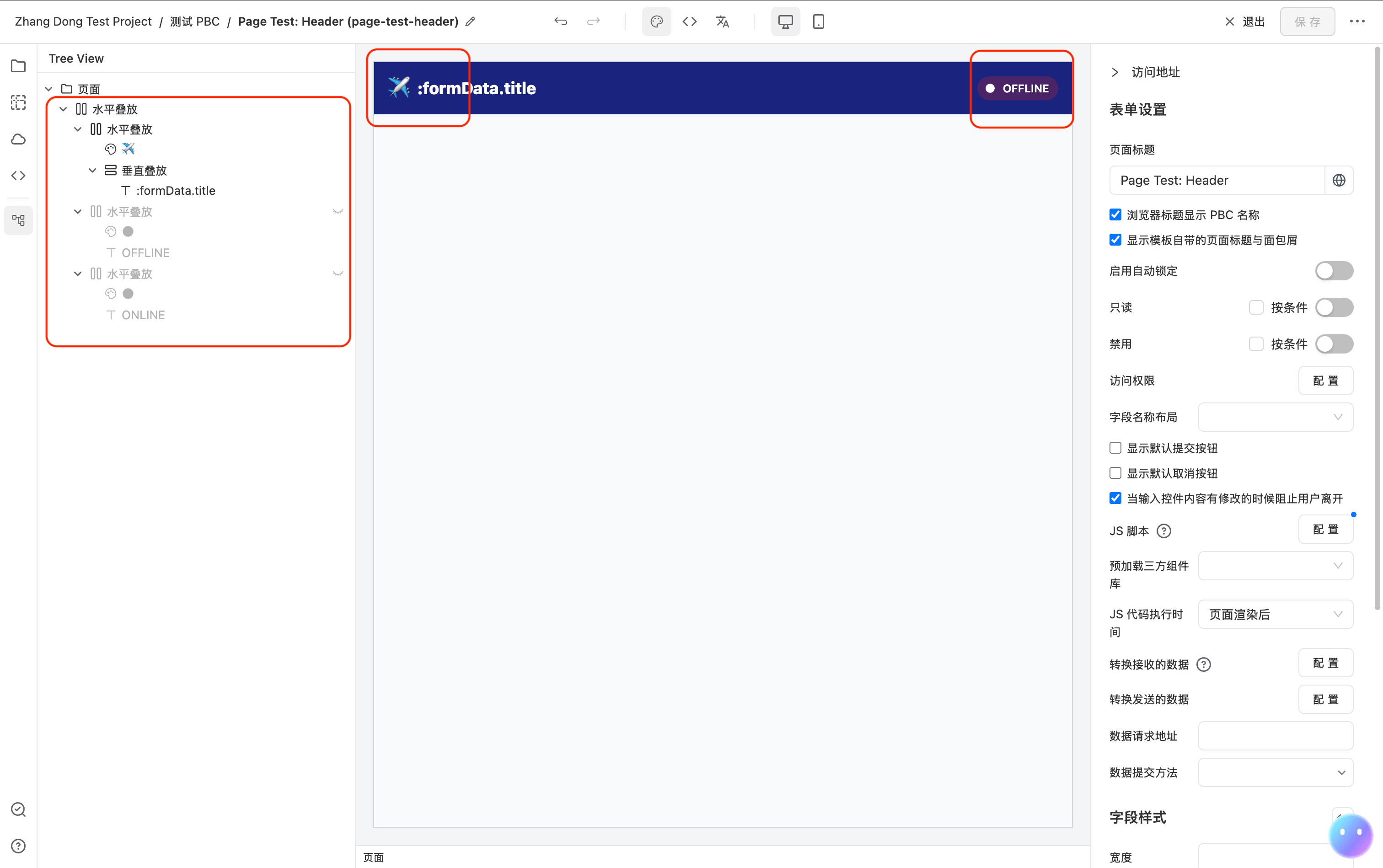The width and height of the screenshot is (1383, 868).
Task: Select the circle icon node above ONLINE
Action: pos(128,293)
